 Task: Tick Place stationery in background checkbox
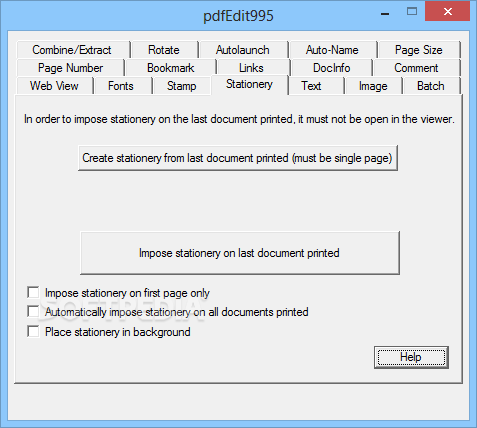(33, 332)
